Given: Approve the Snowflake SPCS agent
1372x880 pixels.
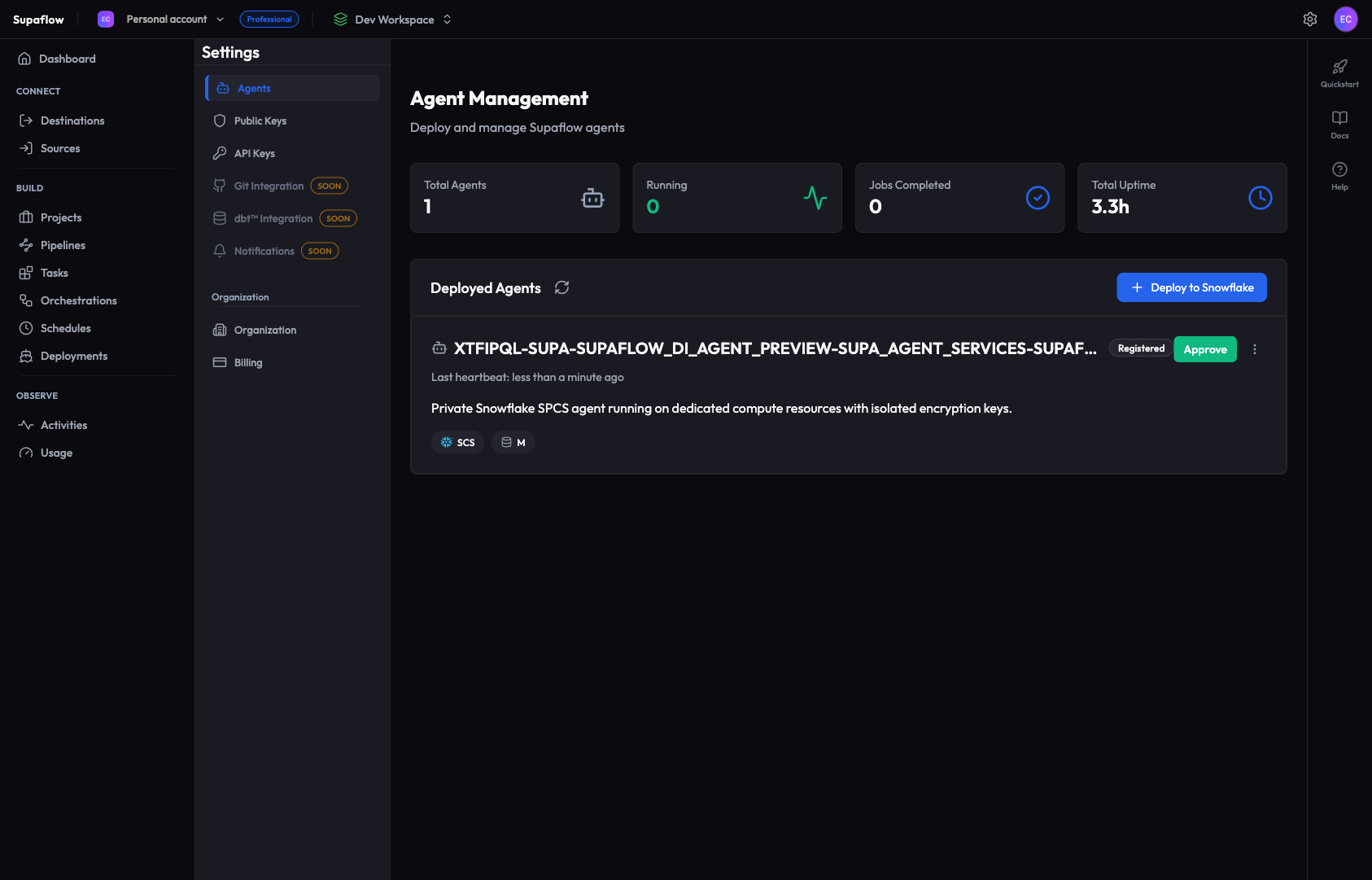Looking at the screenshot, I should click(x=1205, y=349).
